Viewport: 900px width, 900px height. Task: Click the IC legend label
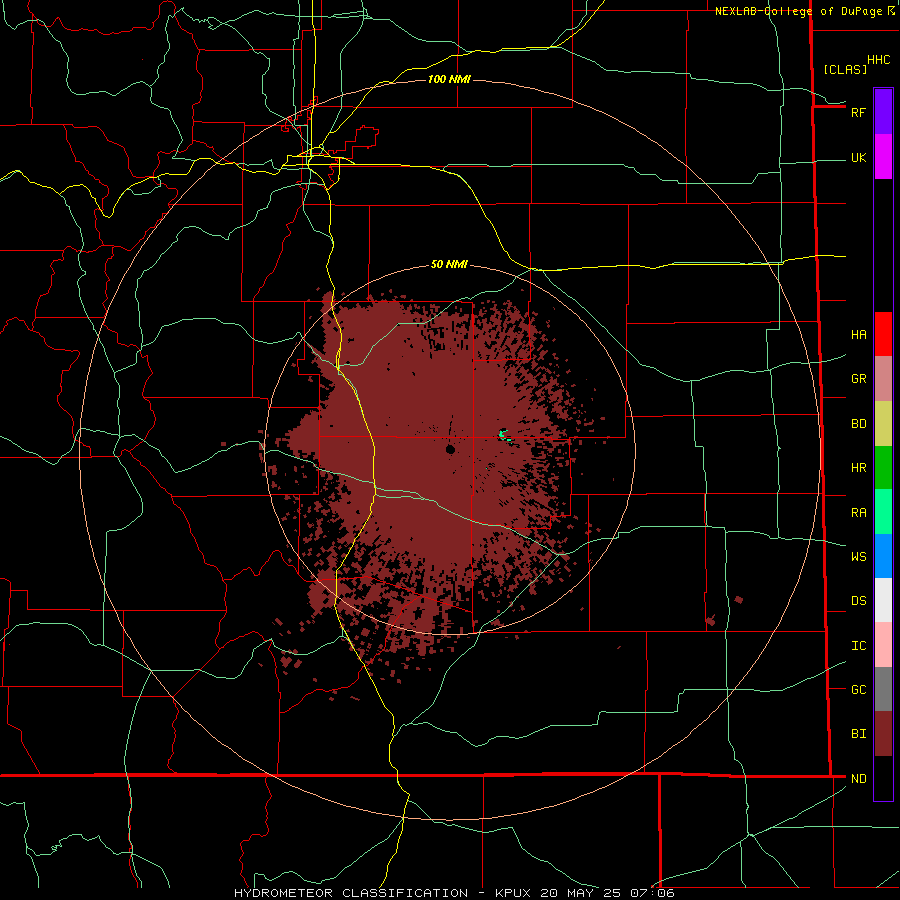pyautogui.click(x=858, y=646)
